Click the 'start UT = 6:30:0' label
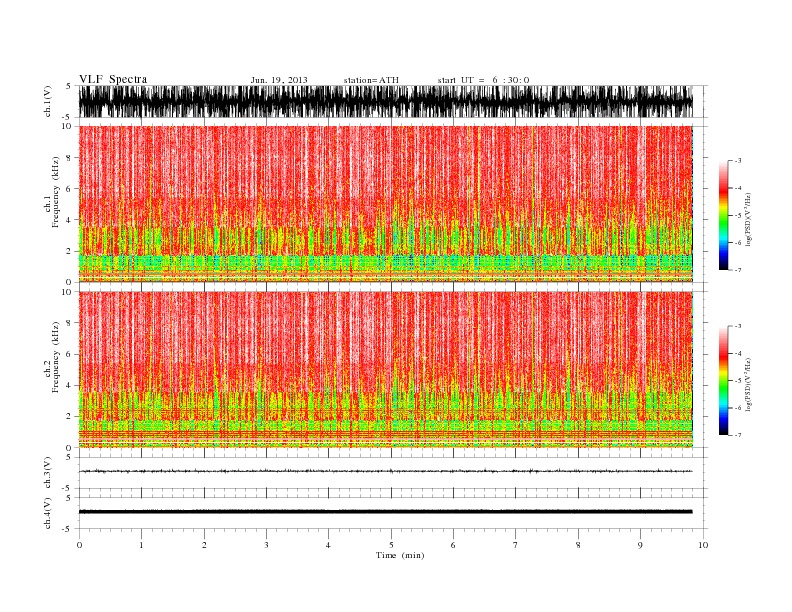 click(x=483, y=80)
